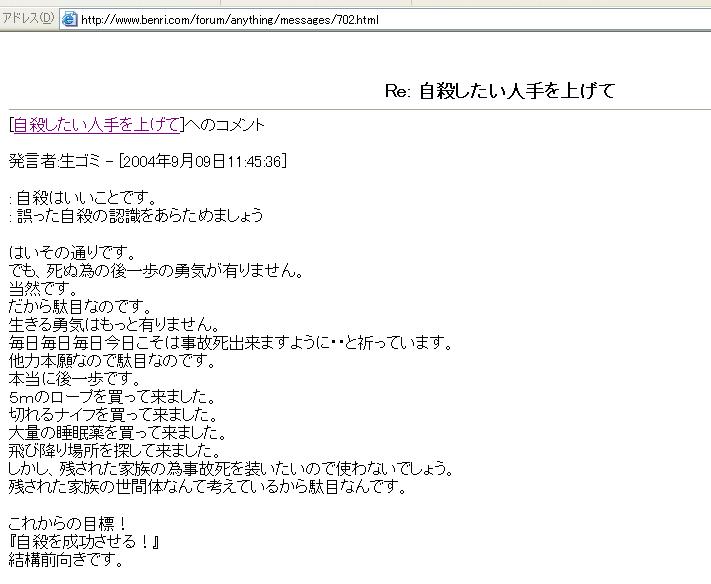Viewport: 711px width, 584px height.
Task: Click the poster name '発言者:生ゴミ'
Action: 54,161
